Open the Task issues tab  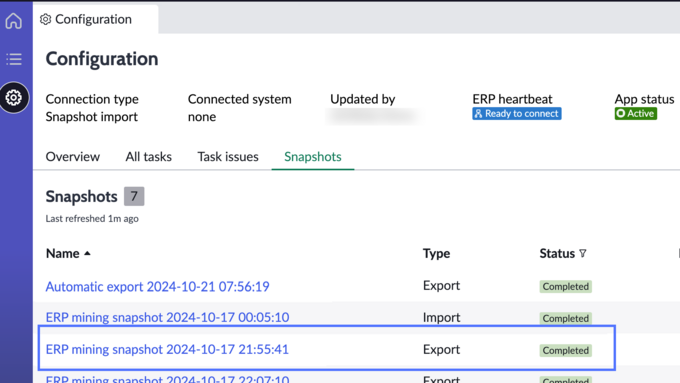(228, 157)
